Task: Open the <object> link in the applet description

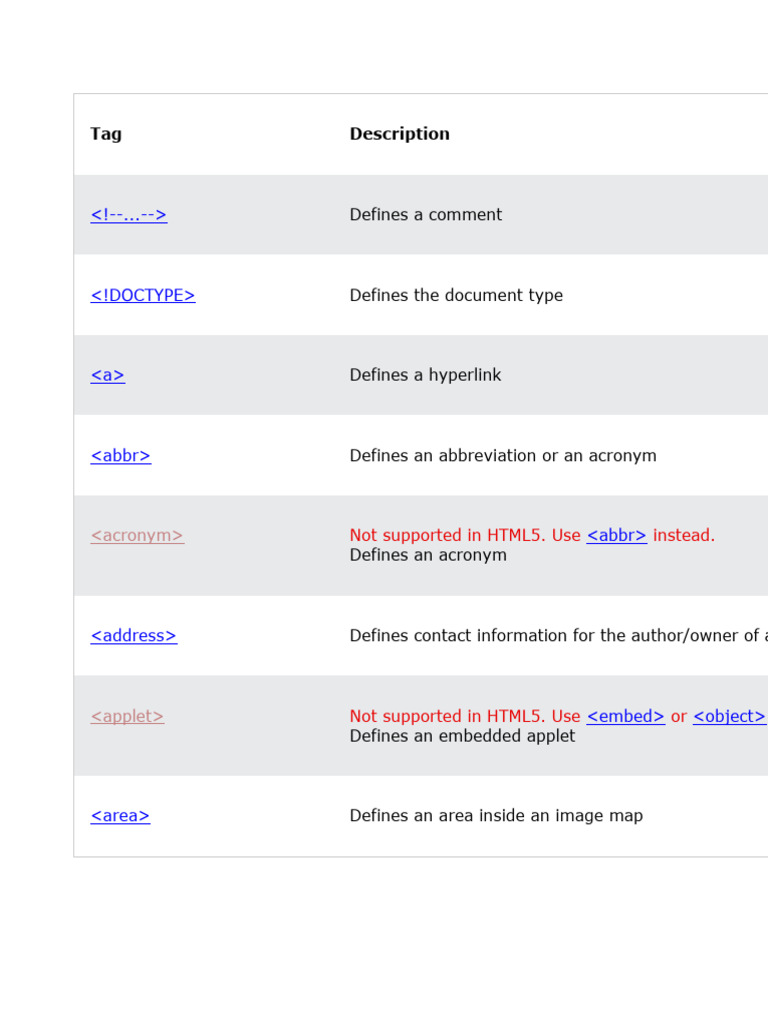Action: [x=729, y=716]
